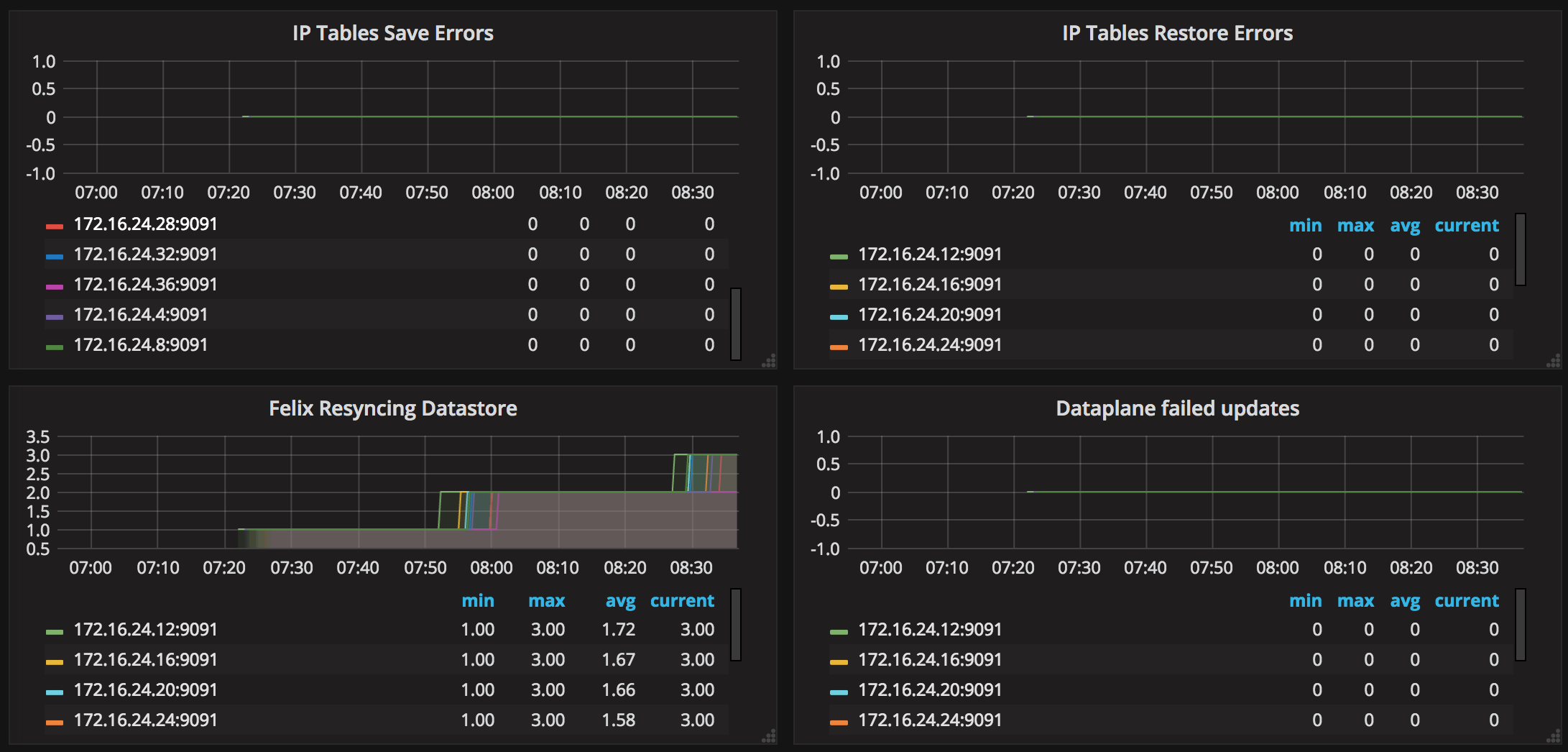Image resolution: width=1568 pixels, height=752 pixels.
Task: Open the IP Tables Restore Errors panel menu
Action: click(1177, 33)
